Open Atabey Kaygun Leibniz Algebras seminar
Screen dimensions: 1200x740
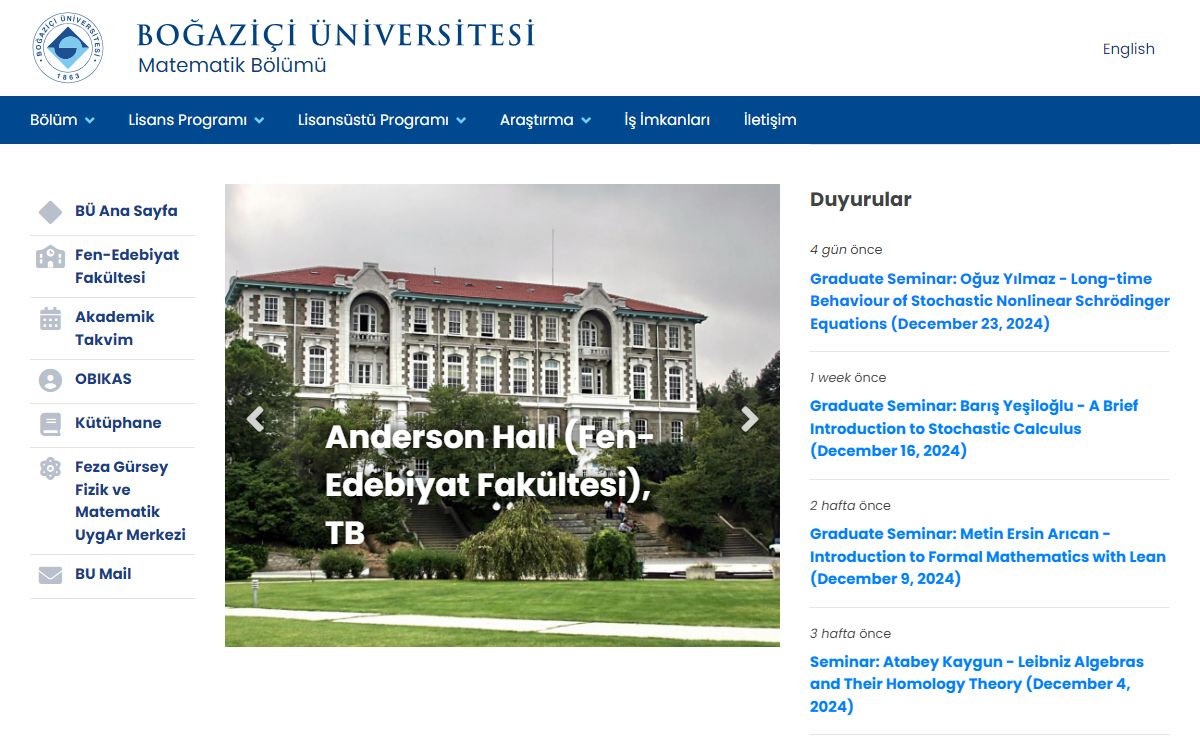click(977, 684)
